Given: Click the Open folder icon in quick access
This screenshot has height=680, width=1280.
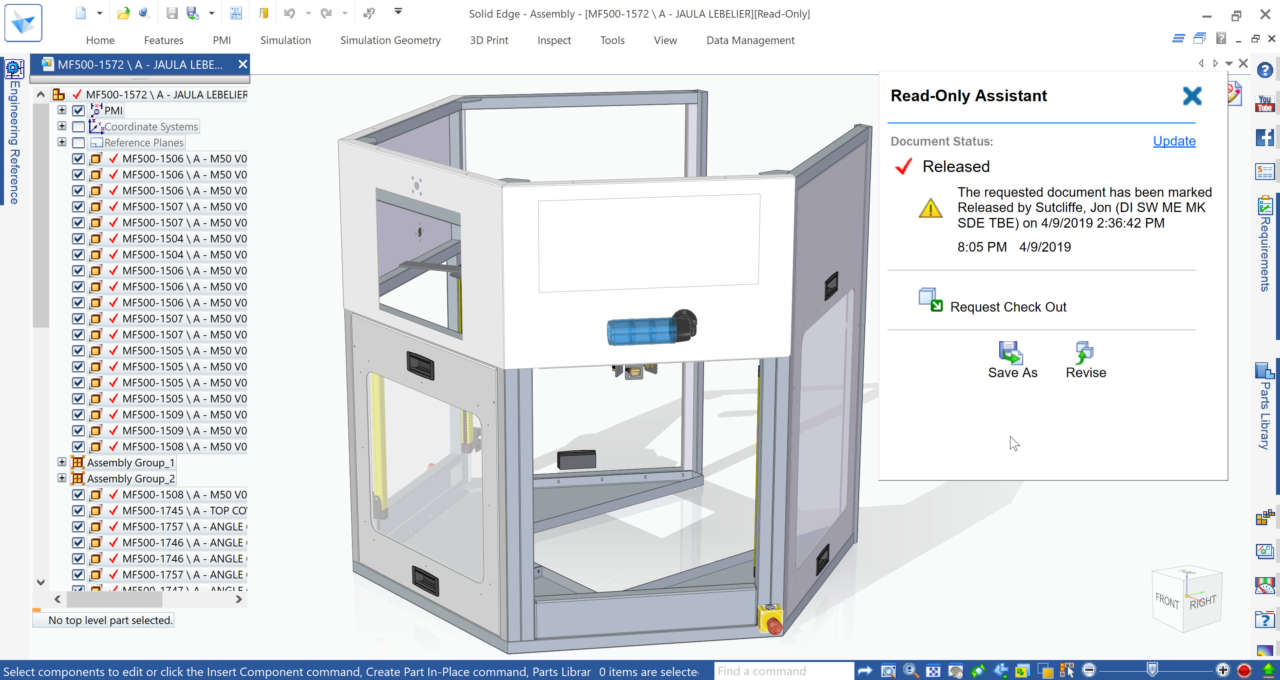Looking at the screenshot, I should [x=123, y=14].
